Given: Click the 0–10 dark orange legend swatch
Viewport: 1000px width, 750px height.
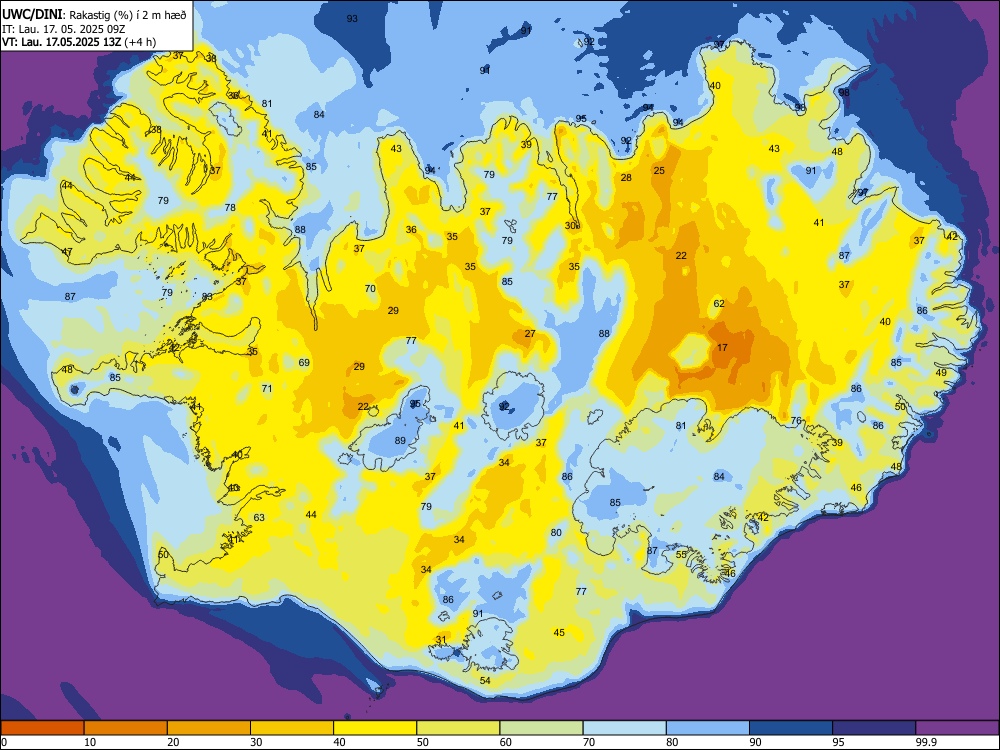Looking at the screenshot, I should (x=42, y=728).
